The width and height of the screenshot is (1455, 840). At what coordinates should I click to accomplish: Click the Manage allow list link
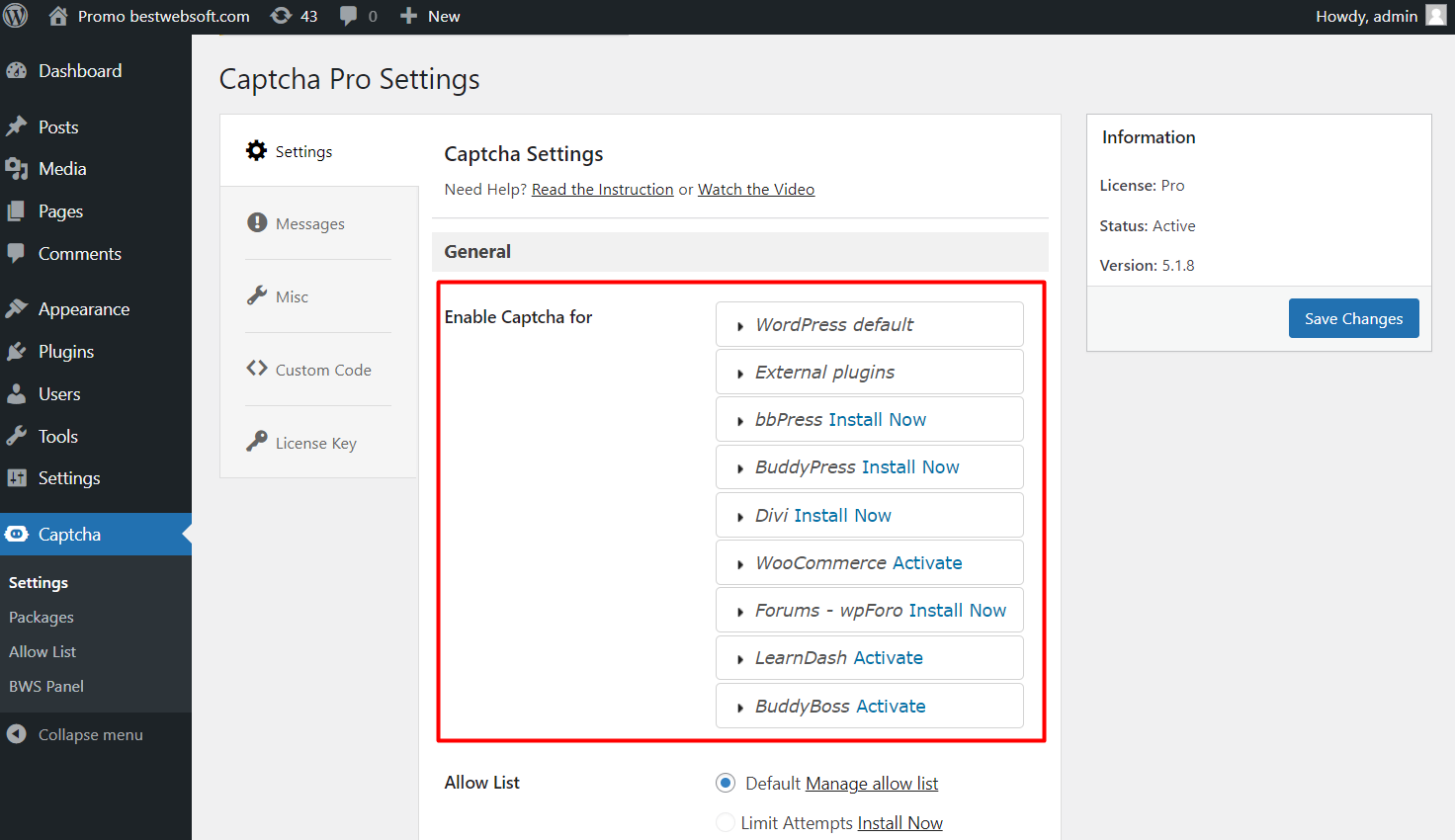pos(872,783)
